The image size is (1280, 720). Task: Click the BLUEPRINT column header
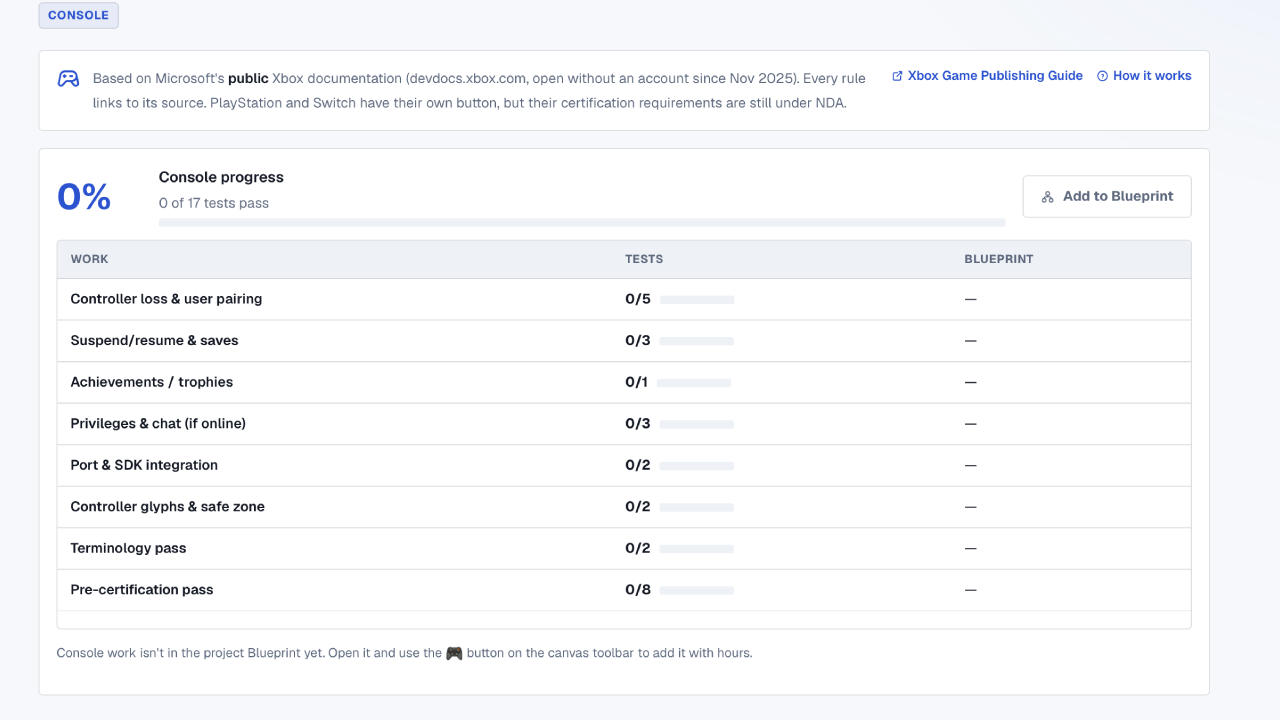tap(999, 259)
